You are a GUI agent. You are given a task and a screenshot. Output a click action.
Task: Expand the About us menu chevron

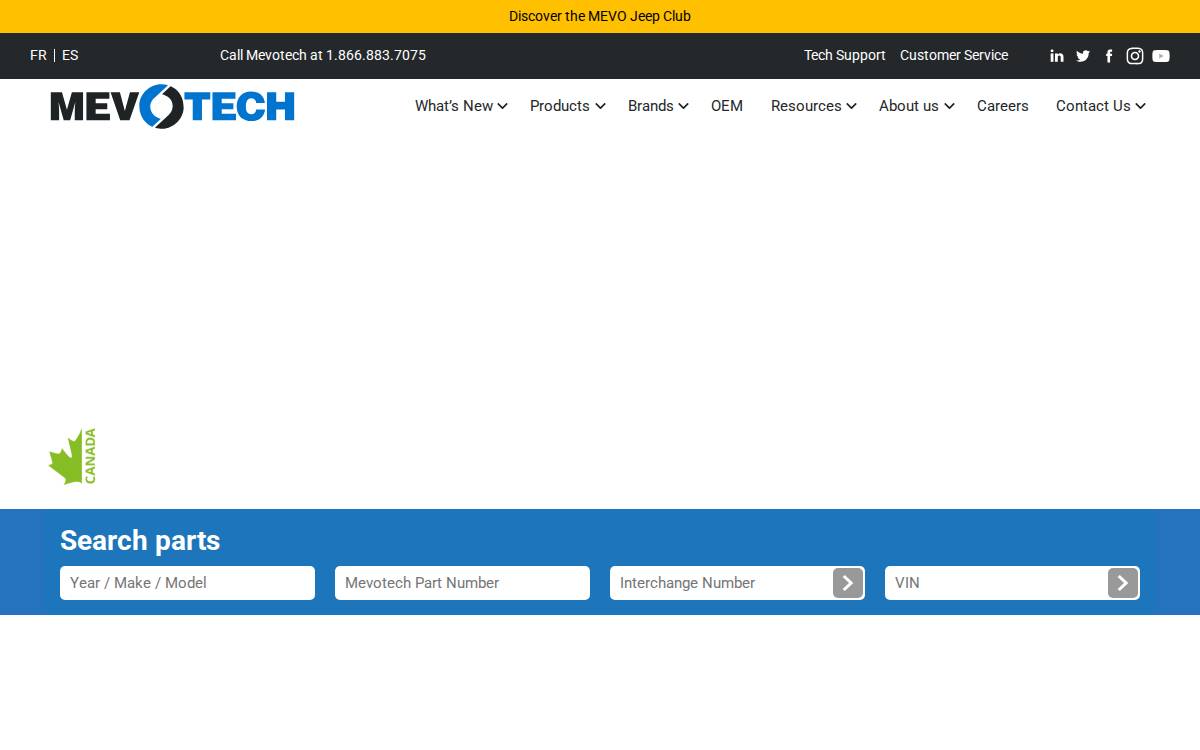[x=949, y=106]
